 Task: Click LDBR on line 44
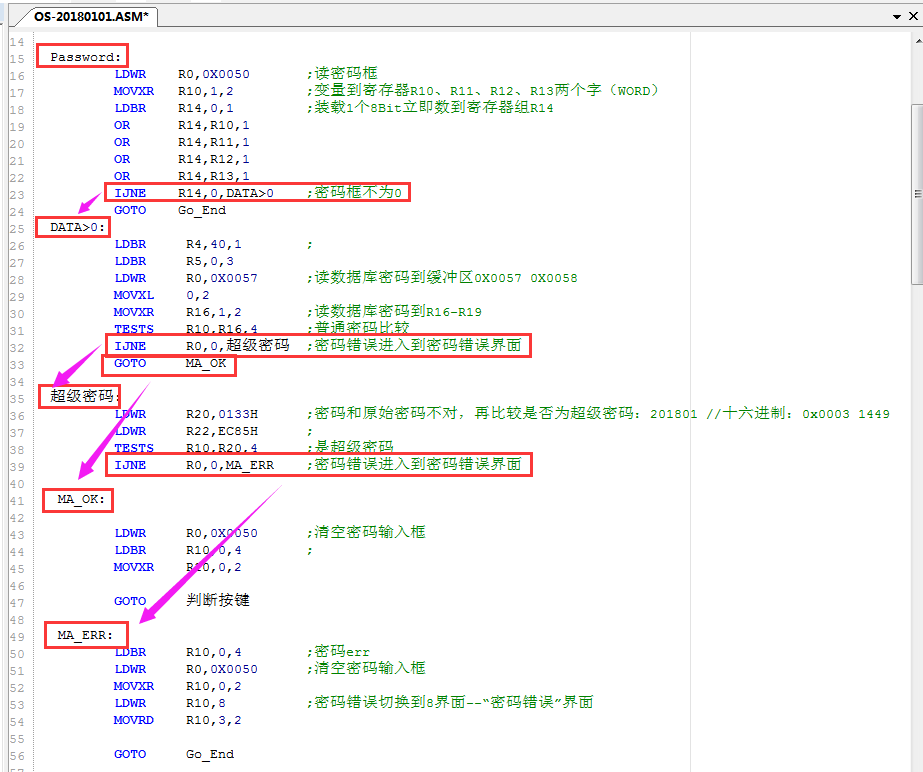pos(130,551)
